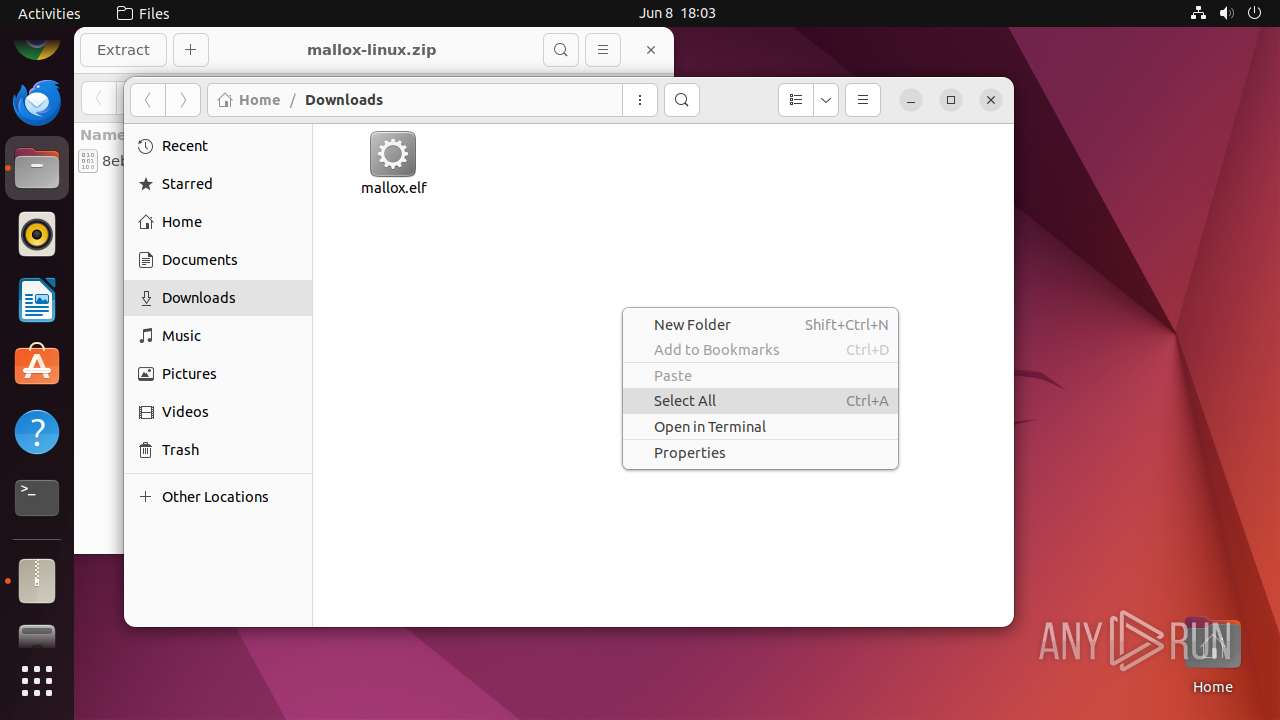Open Videos in the sidebar
The image size is (1280, 720).
coord(218,412)
